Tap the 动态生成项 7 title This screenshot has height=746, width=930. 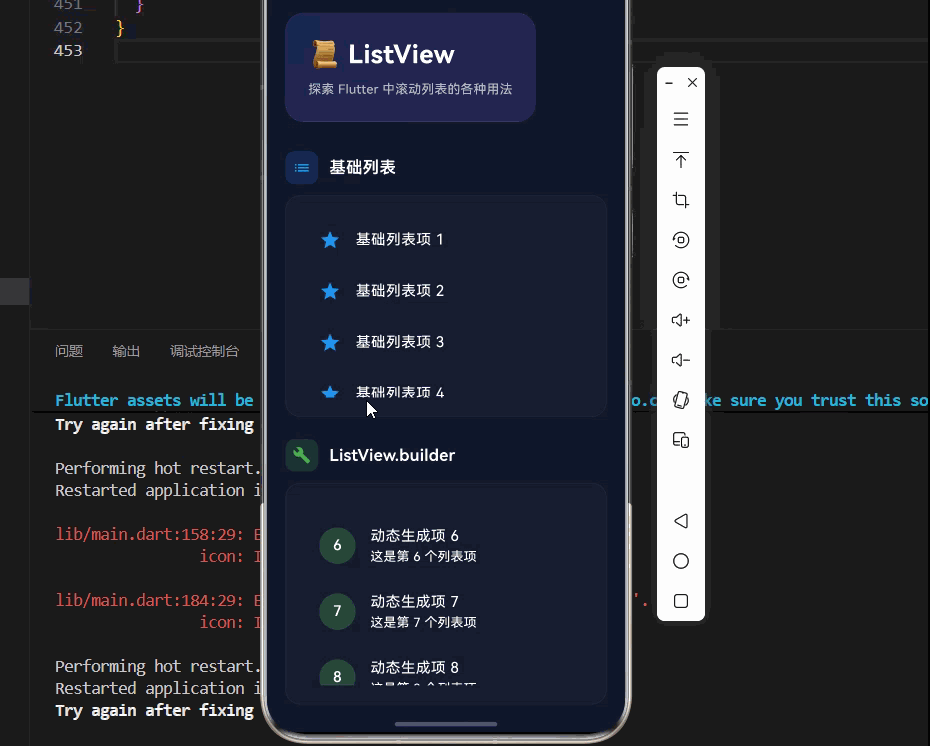[x=415, y=601]
